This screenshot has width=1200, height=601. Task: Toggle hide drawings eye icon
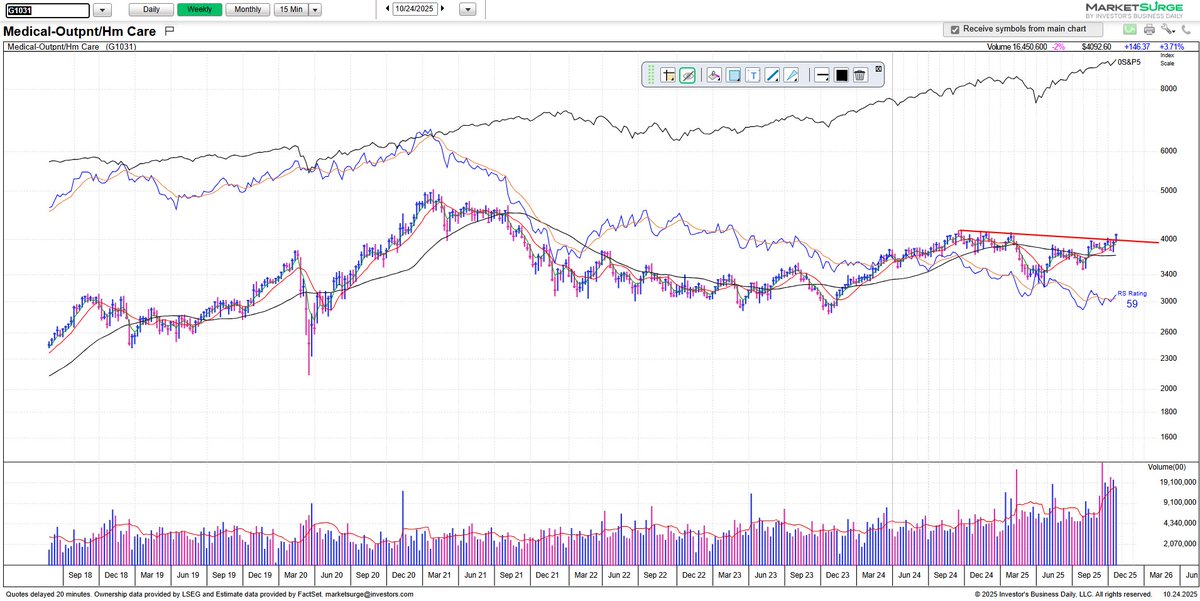click(x=687, y=75)
